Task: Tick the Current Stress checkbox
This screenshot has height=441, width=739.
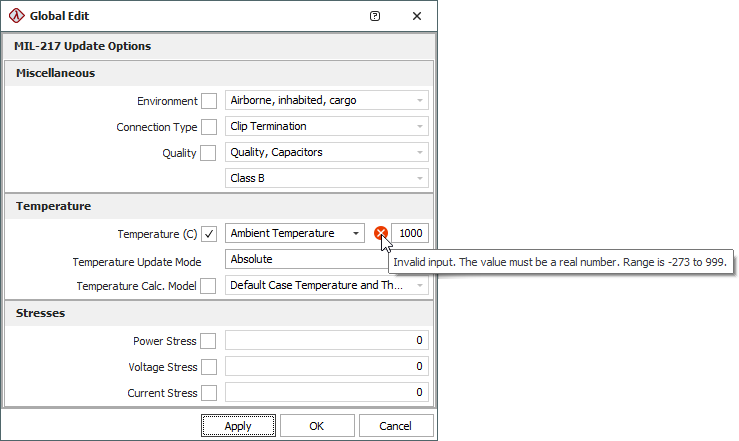Action: click(x=208, y=393)
